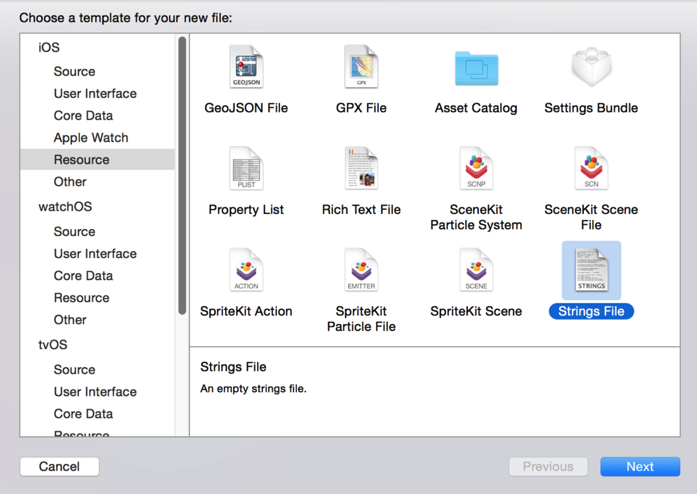Select the SpriteKit Particle File EMITTER icon
Image resolution: width=697 pixels, height=494 pixels.
click(361, 270)
